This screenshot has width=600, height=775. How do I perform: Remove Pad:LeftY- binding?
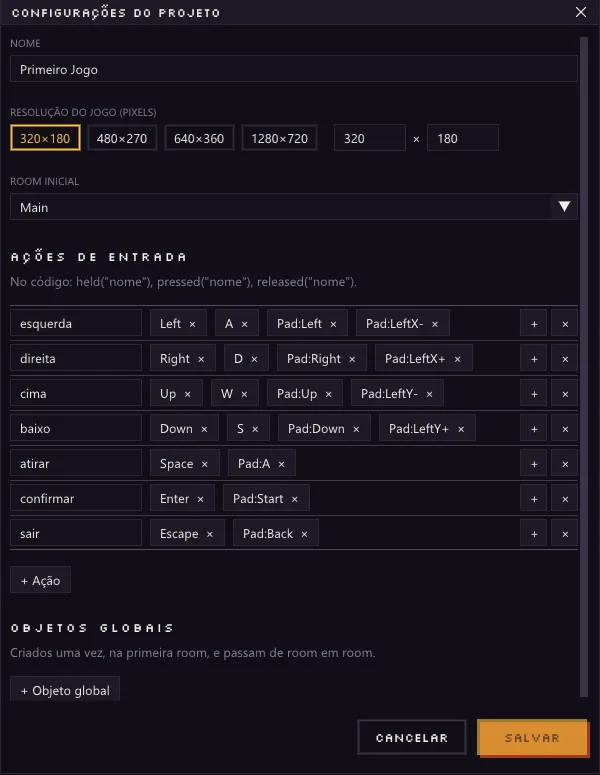(429, 394)
